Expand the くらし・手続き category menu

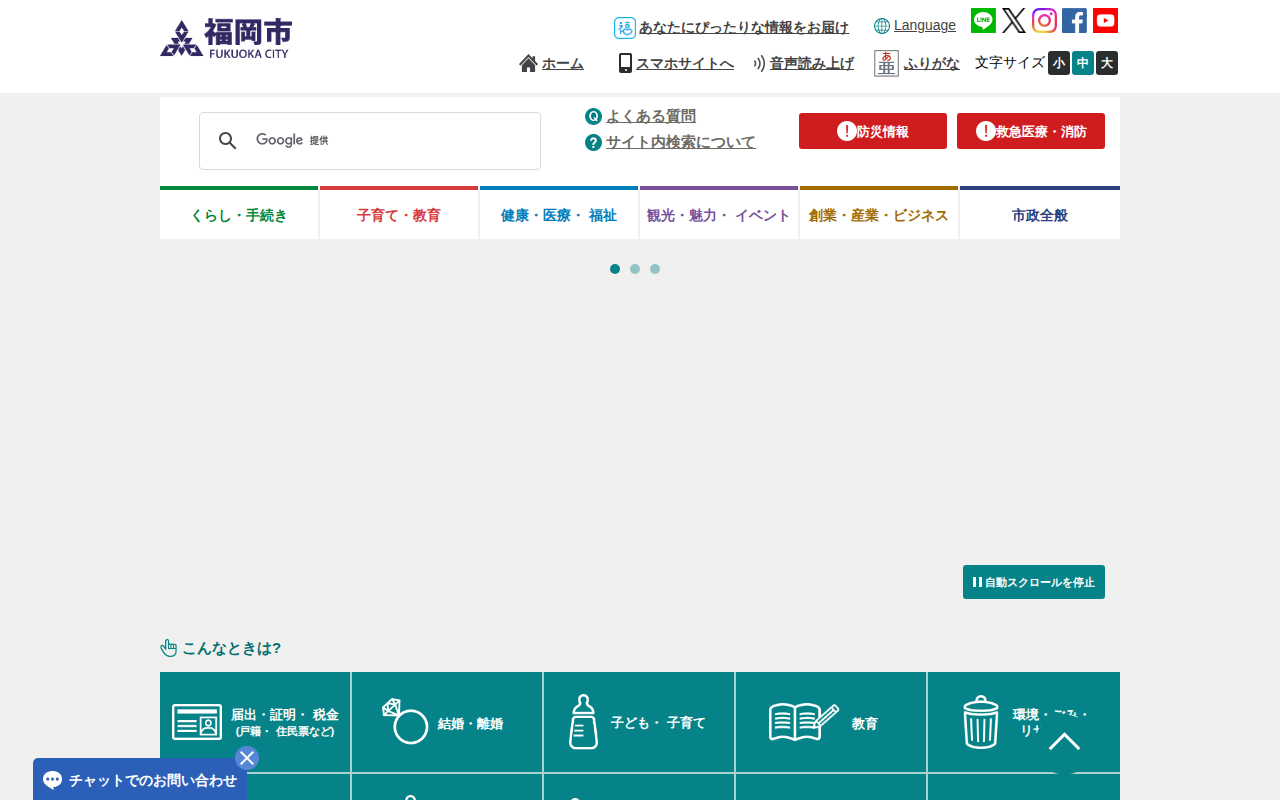click(x=239, y=215)
